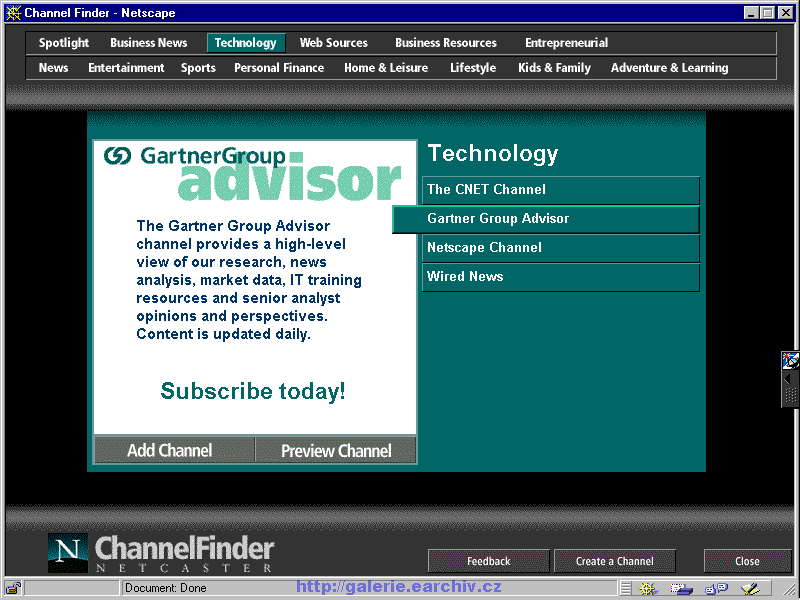The width and height of the screenshot is (800, 600).
Task: Click the Preview Channel button
Action: coord(336,450)
